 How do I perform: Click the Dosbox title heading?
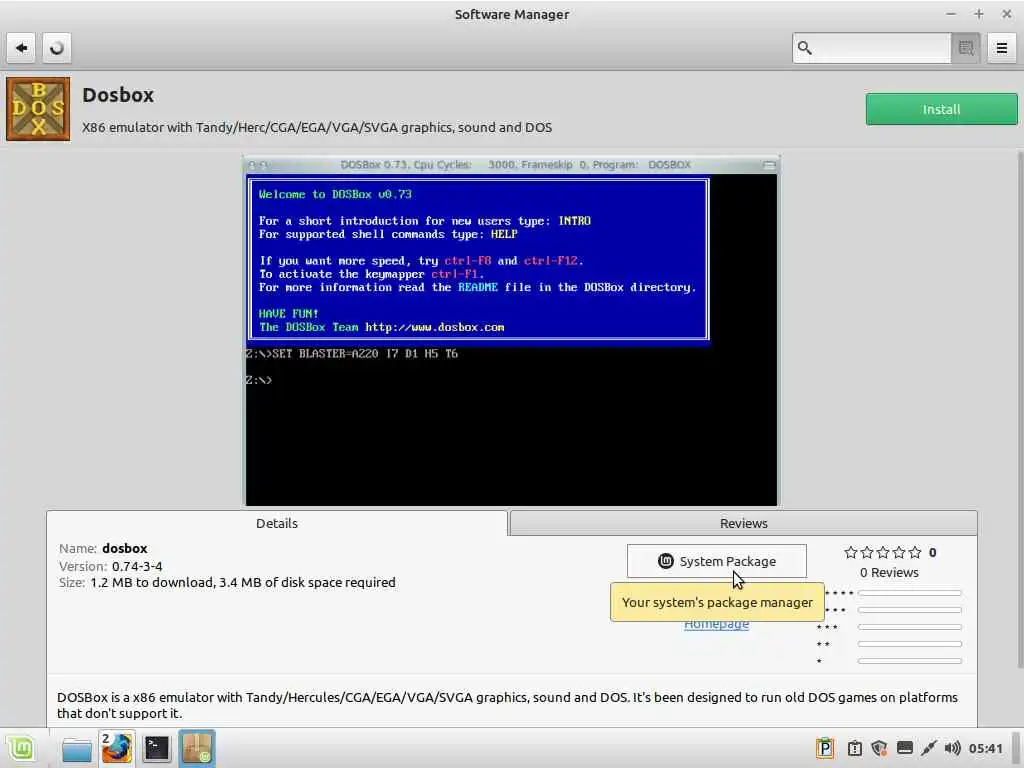[x=118, y=95]
